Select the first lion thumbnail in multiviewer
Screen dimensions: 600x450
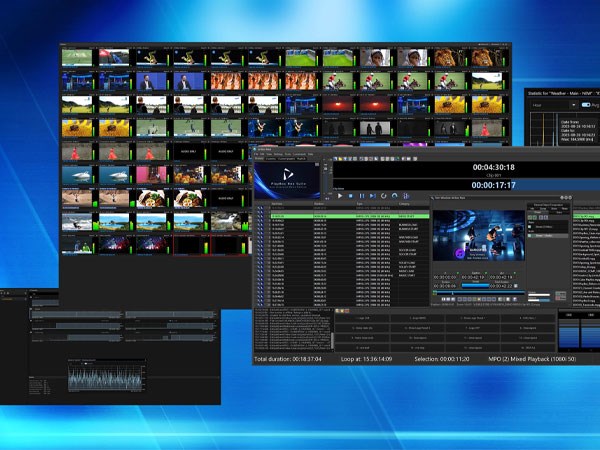(x=450, y=57)
